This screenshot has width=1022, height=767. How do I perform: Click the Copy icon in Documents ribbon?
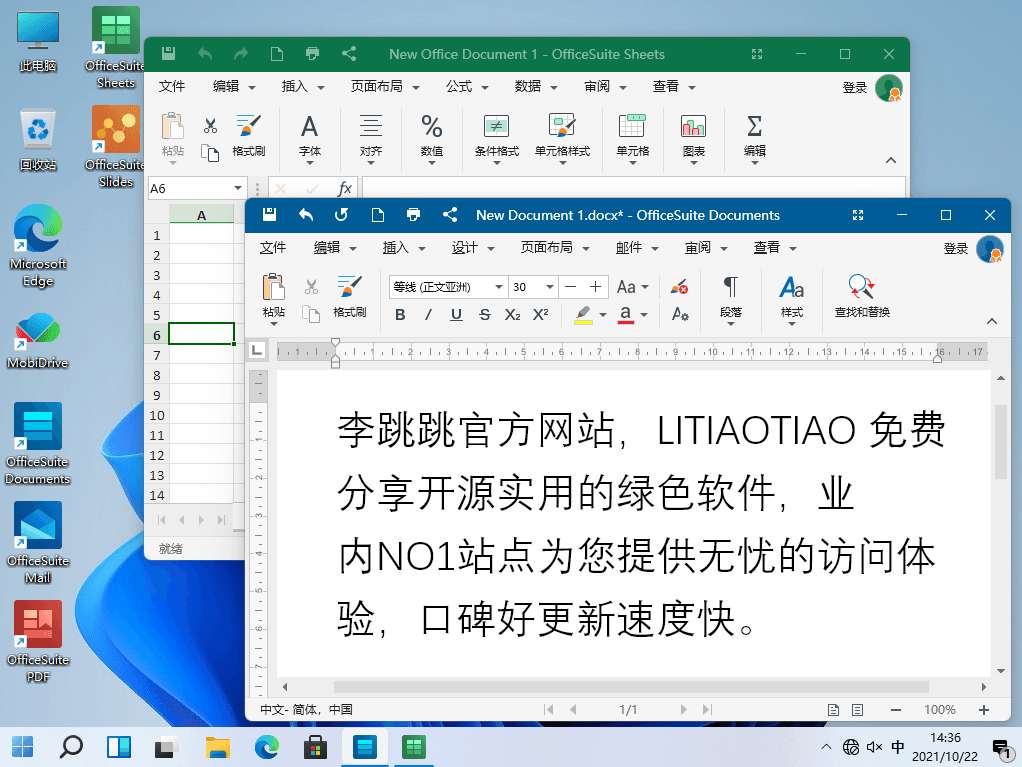tap(311, 314)
